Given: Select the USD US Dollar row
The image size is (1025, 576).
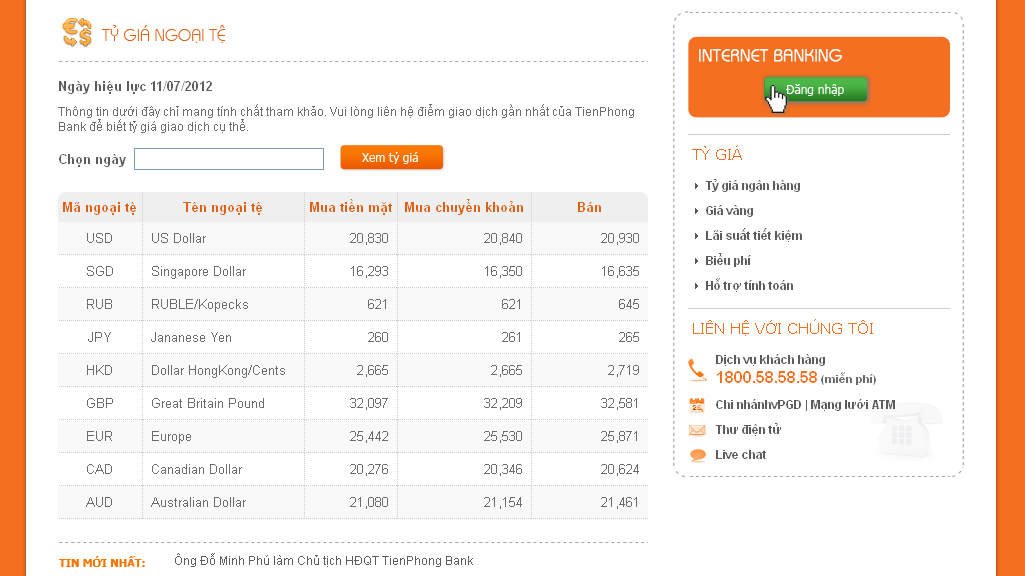Looking at the screenshot, I should [x=352, y=239].
